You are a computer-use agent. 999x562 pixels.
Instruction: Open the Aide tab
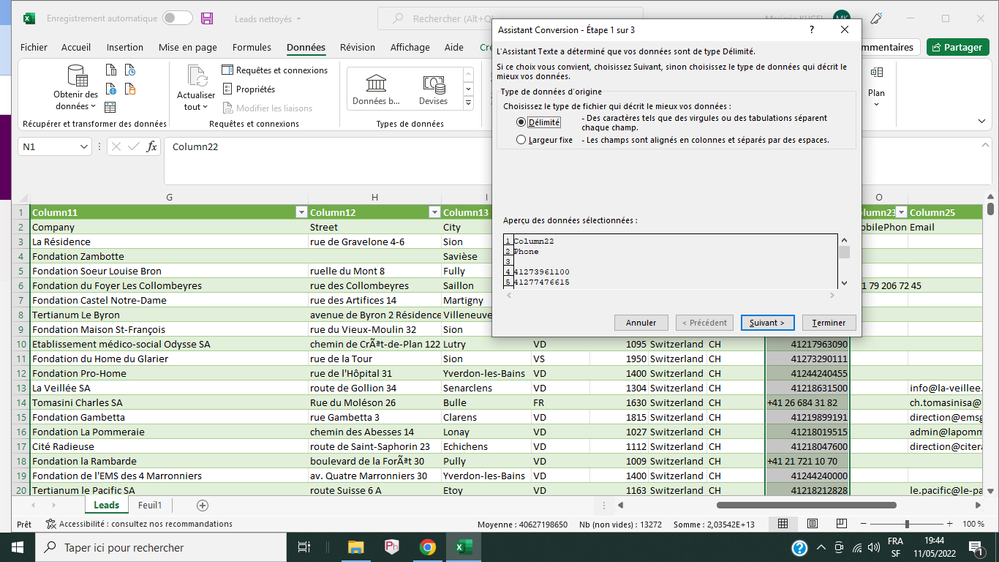tap(454, 47)
